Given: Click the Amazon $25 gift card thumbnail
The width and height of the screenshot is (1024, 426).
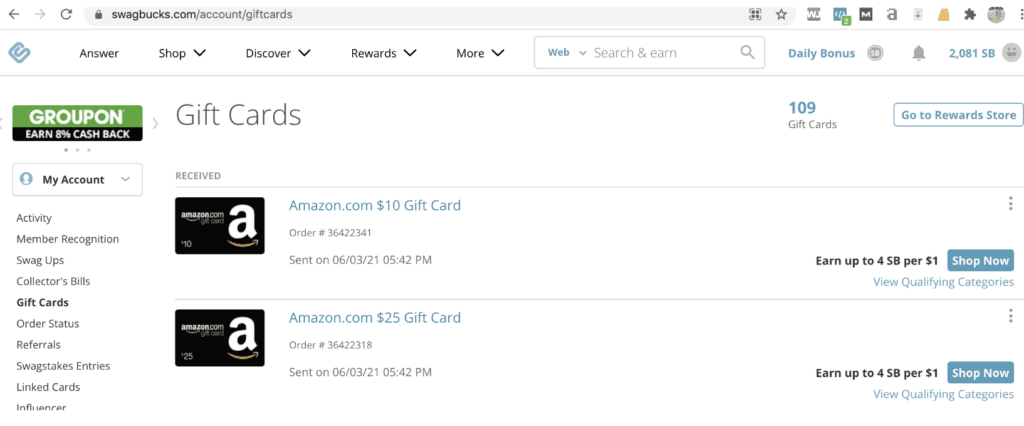Looking at the screenshot, I should tap(220, 337).
